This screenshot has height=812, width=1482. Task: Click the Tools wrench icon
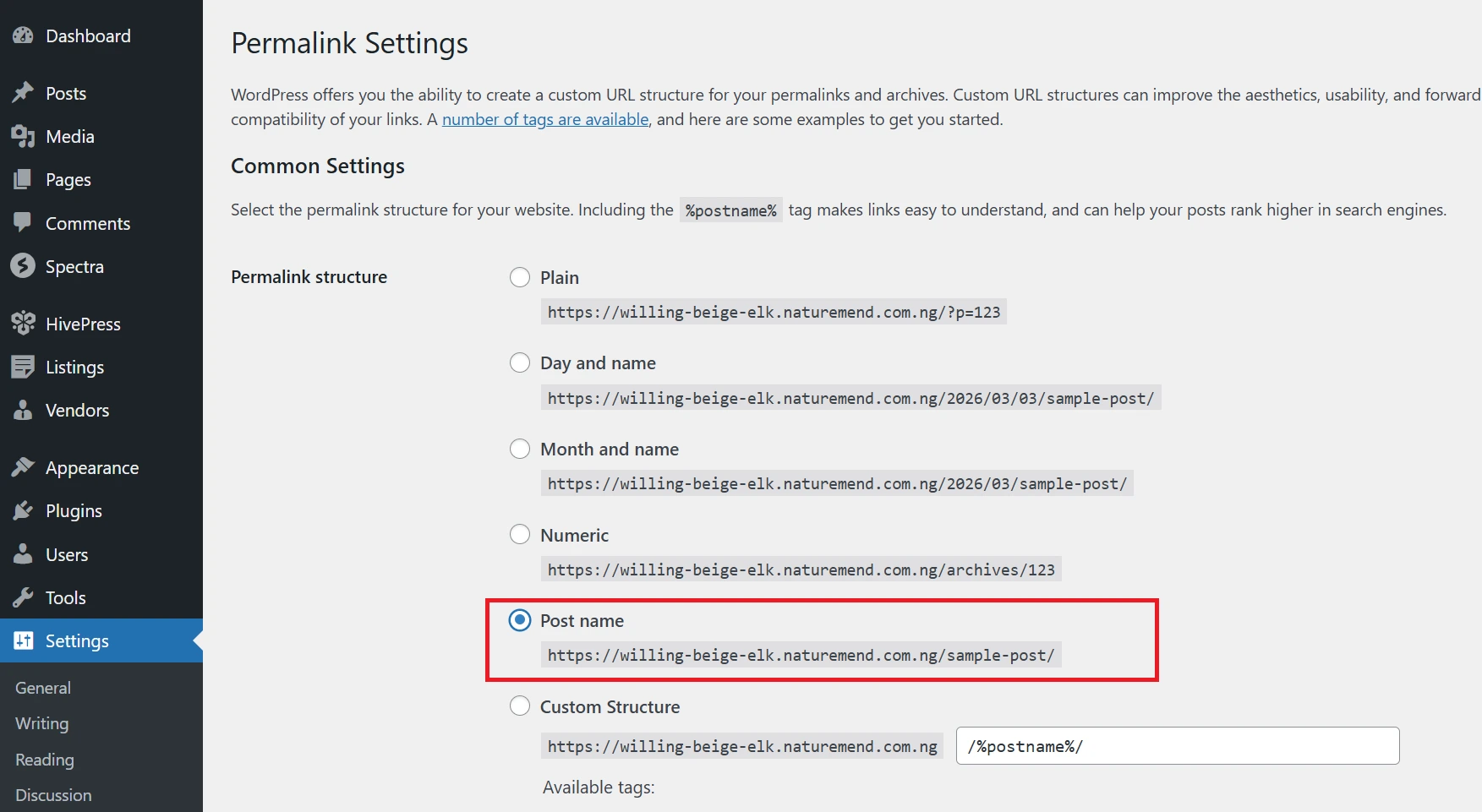coord(23,597)
